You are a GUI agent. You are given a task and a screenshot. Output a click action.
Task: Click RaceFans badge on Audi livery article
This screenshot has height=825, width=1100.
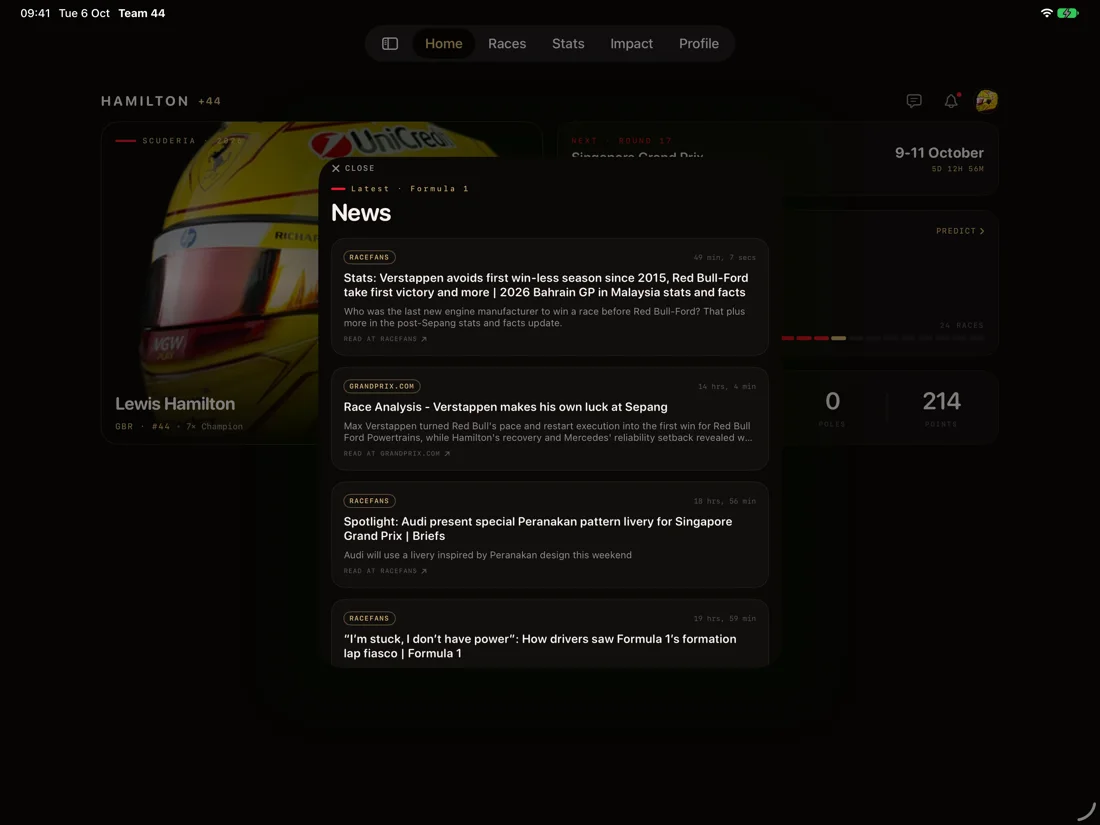click(369, 501)
